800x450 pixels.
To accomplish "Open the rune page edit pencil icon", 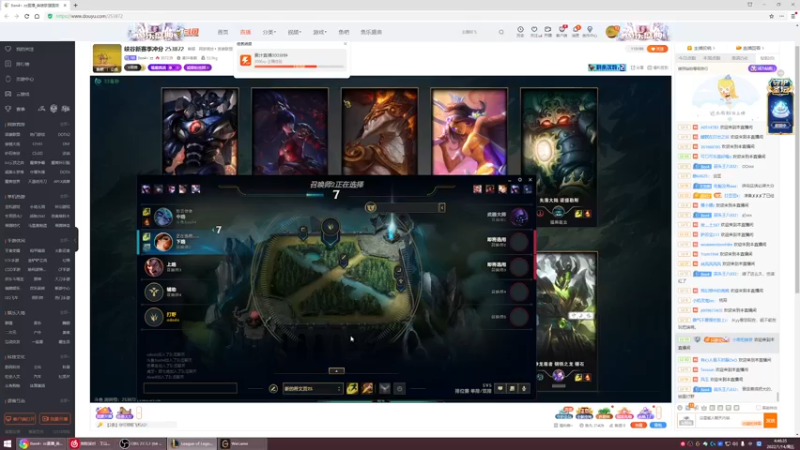I will (x=273, y=389).
